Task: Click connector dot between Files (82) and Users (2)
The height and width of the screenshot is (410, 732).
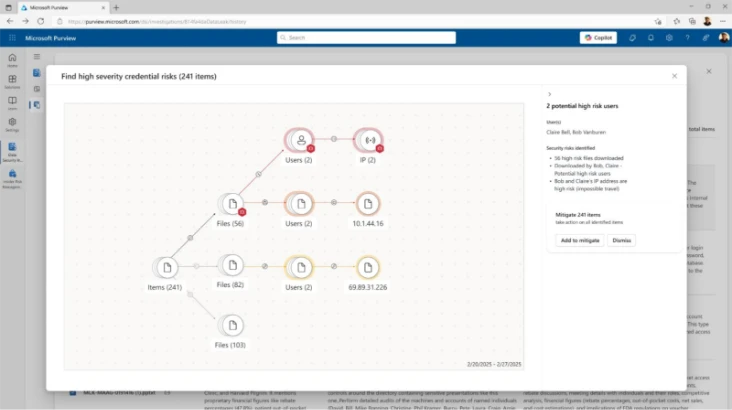Action: click(265, 266)
